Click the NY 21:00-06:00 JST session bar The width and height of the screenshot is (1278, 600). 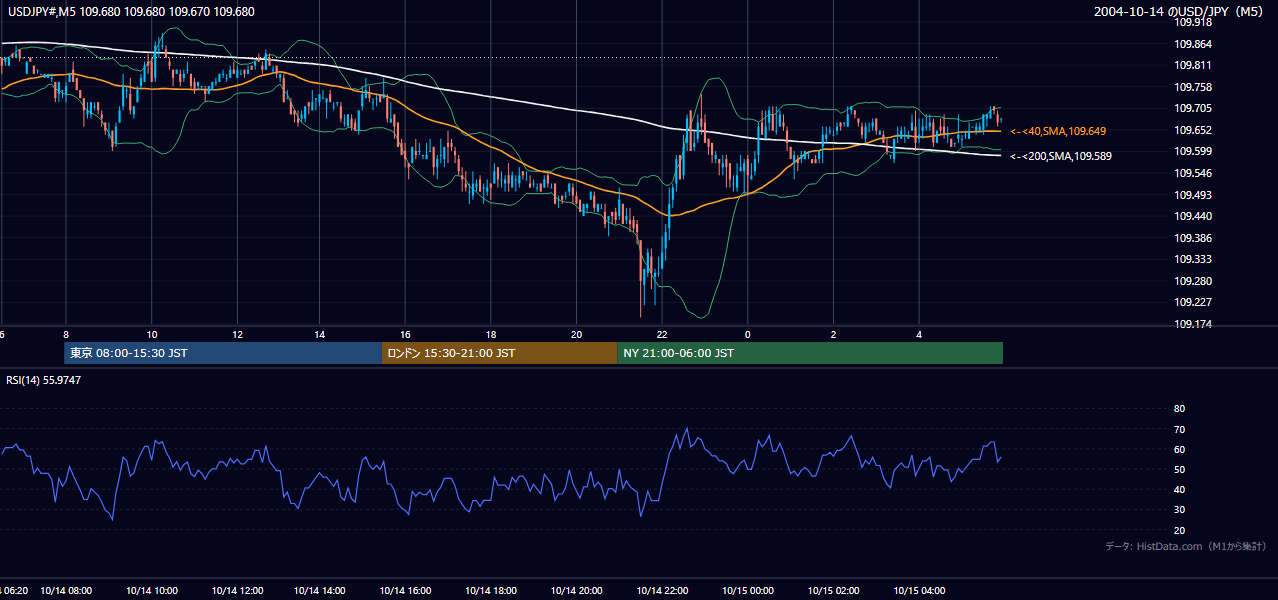810,353
